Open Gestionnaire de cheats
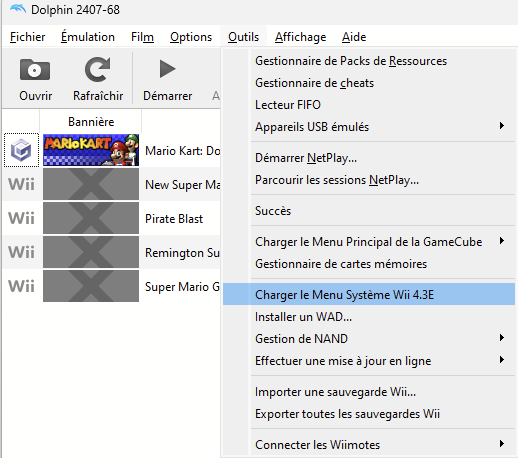The width and height of the screenshot is (518, 458). point(369,83)
